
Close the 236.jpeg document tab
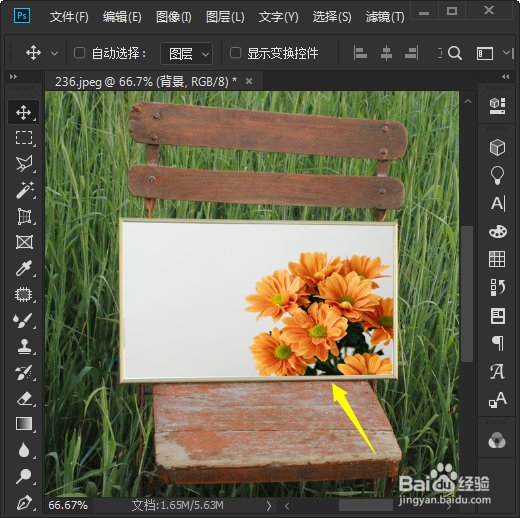click(x=249, y=81)
